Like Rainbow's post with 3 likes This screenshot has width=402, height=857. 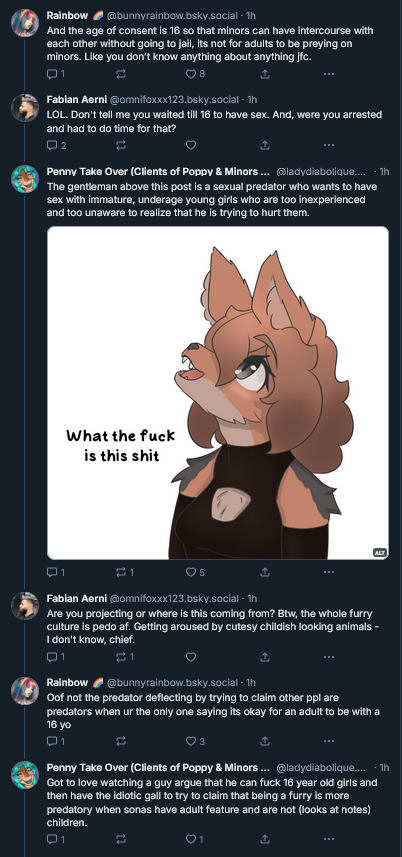(x=195, y=741)
